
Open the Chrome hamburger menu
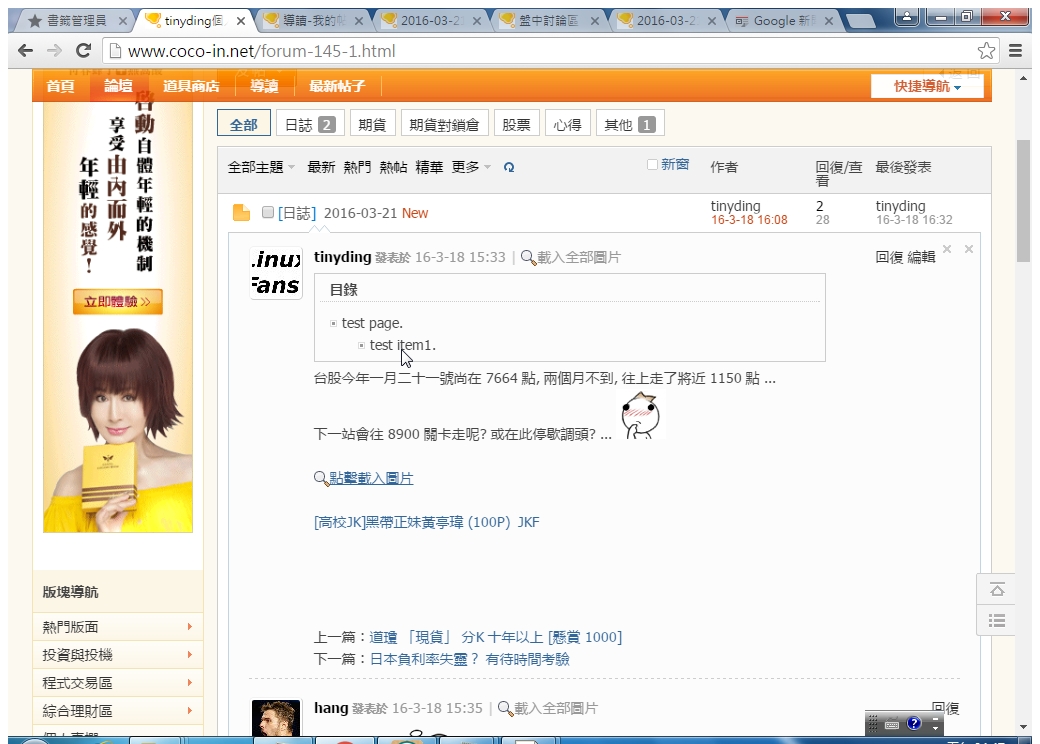[x=1015, y=50]
